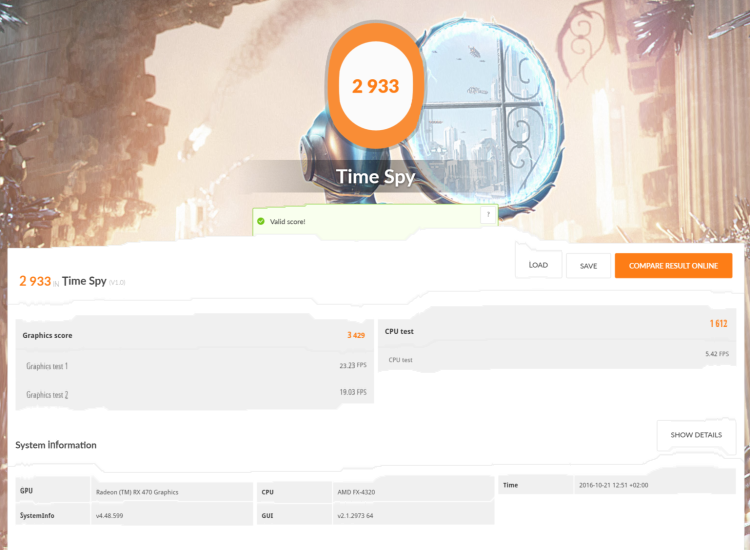Click the question mark help button
The image size is (750, 550).
(x=488, y=214)
